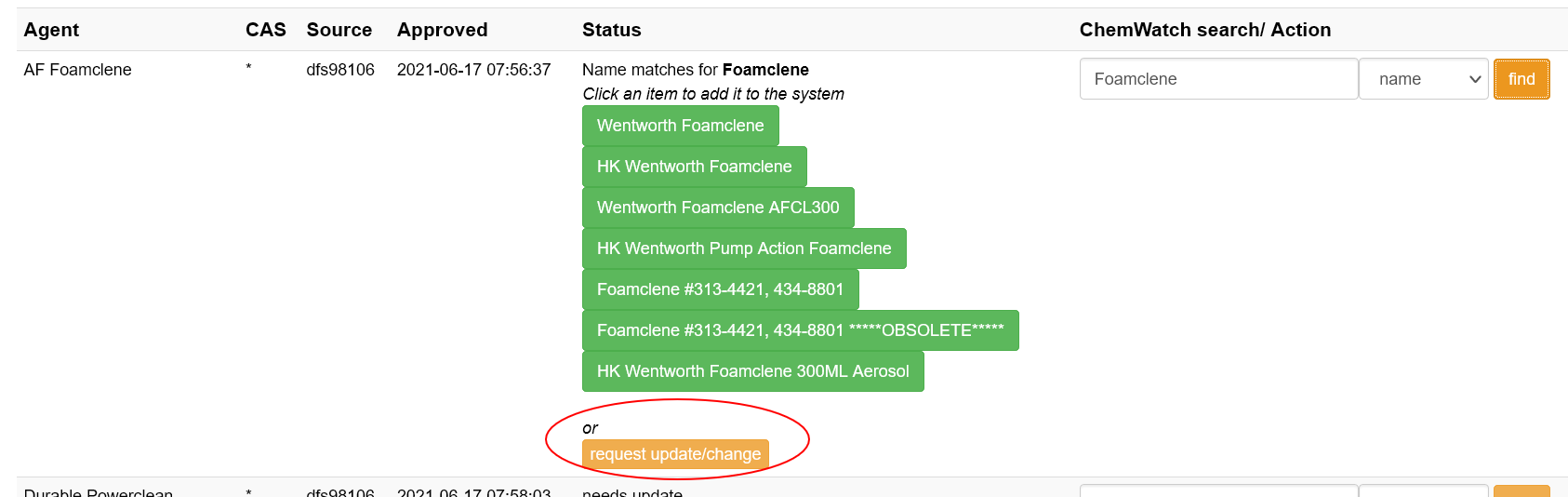Viewport: 1568px width, 497px height.
Task: Add Wentworth Foamclene AFCL300 to system
Action: pos(717,208)
